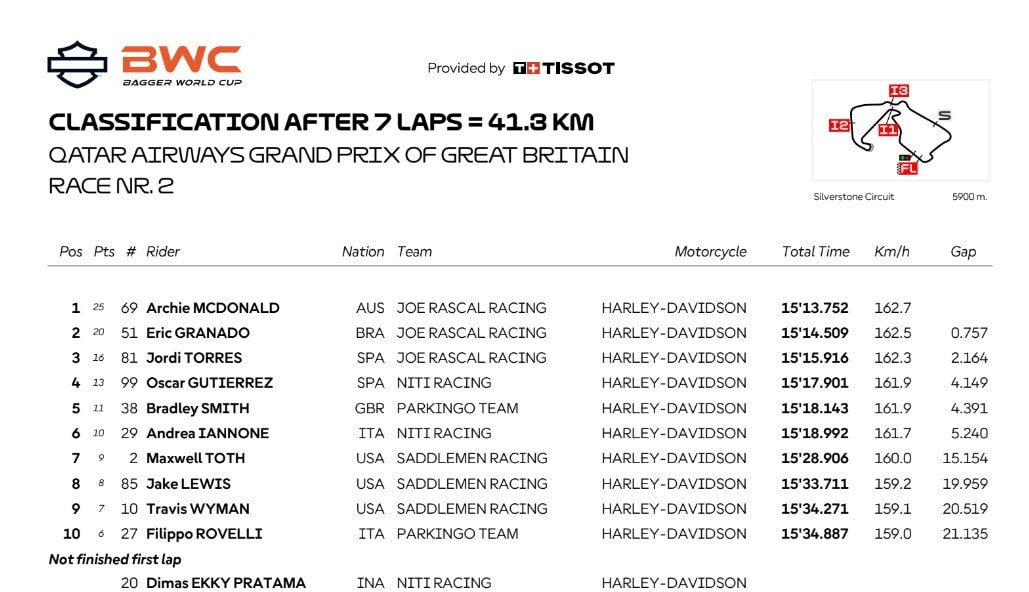Click the Km/h column header
The width and height of the screenshot is (1029, 592).
tap(892, 251)
